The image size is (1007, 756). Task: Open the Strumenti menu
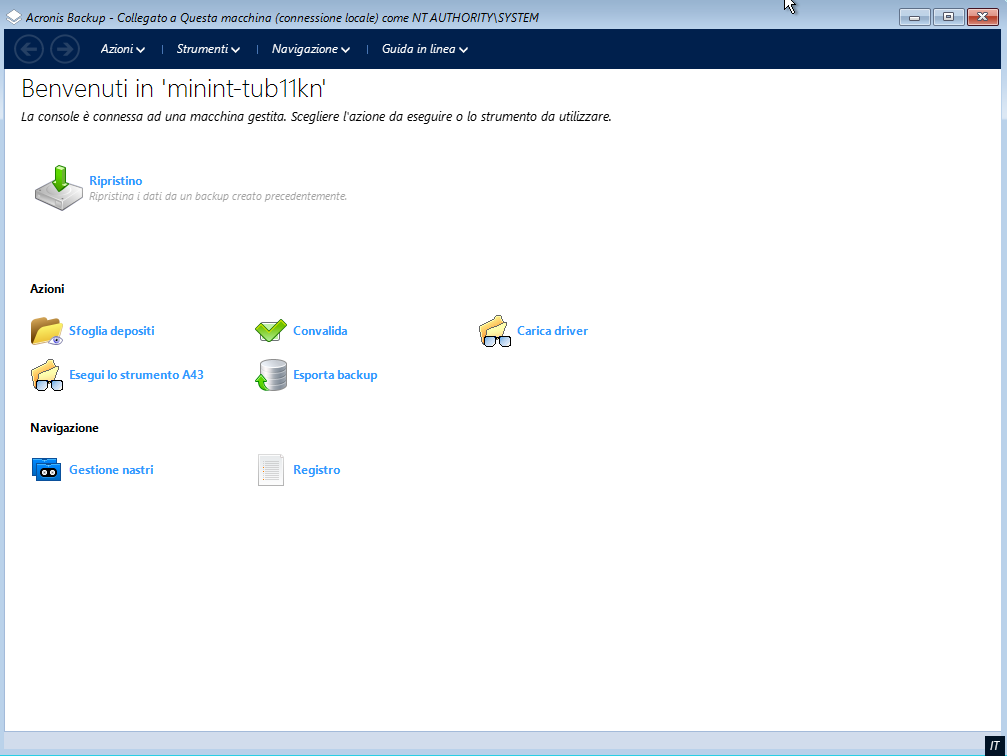coord(208,49)
